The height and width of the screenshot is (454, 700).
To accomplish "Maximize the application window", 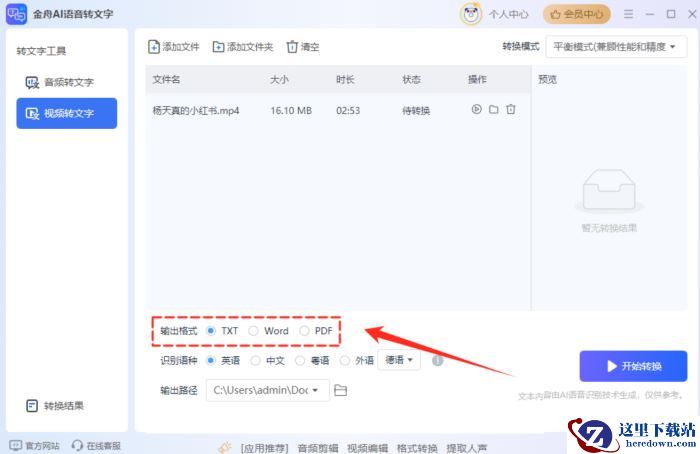I will [x=671, y=14].
